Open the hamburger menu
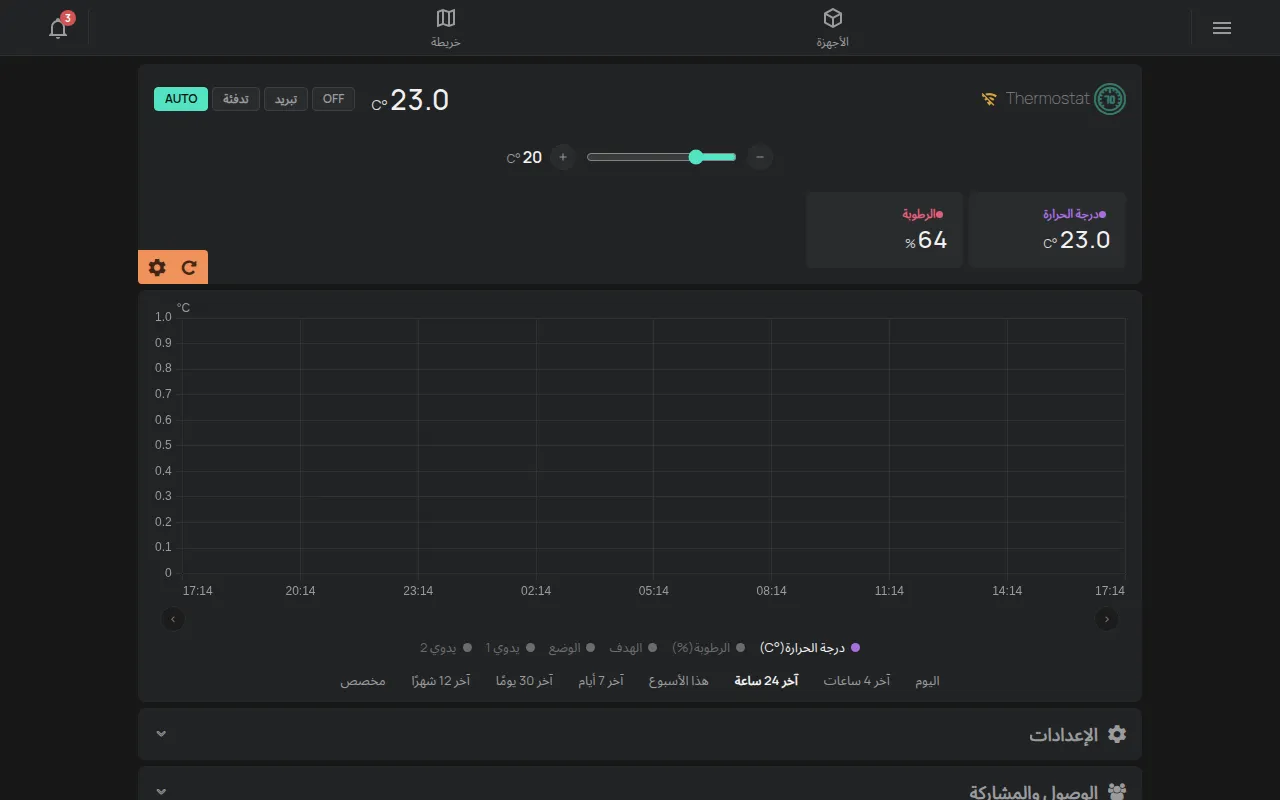 pyautogui.click(x=1221, y=28)
